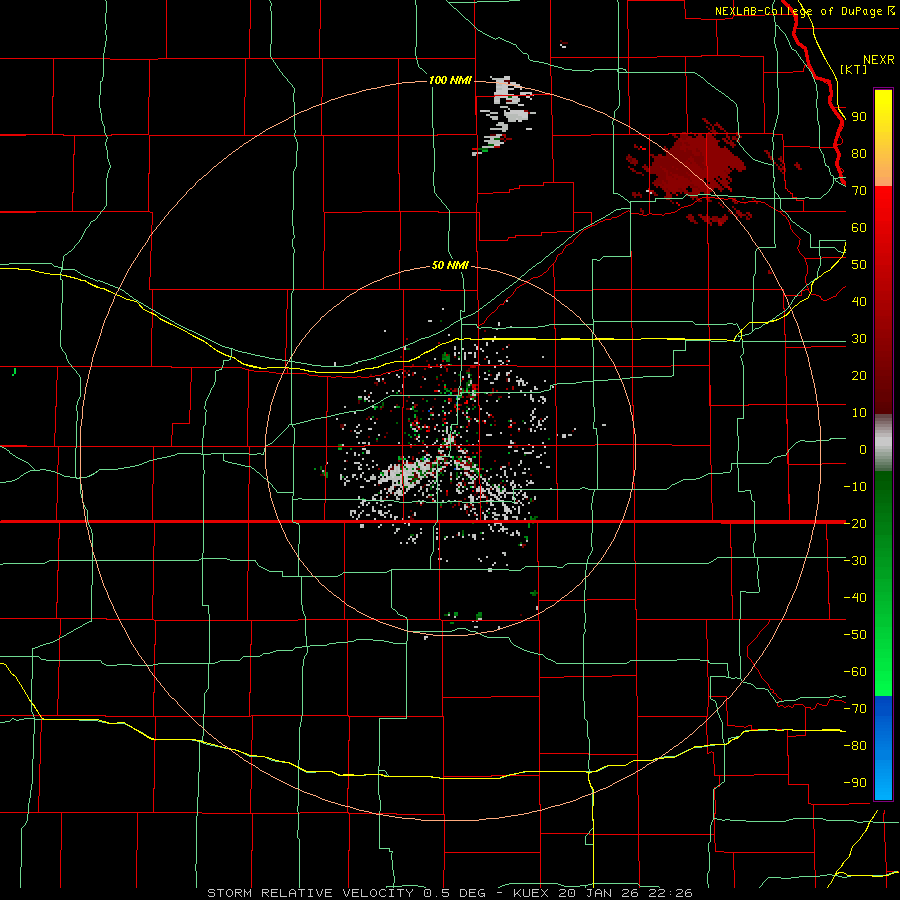Click the "0.5 DEG" elevation text

pos(455,893)
